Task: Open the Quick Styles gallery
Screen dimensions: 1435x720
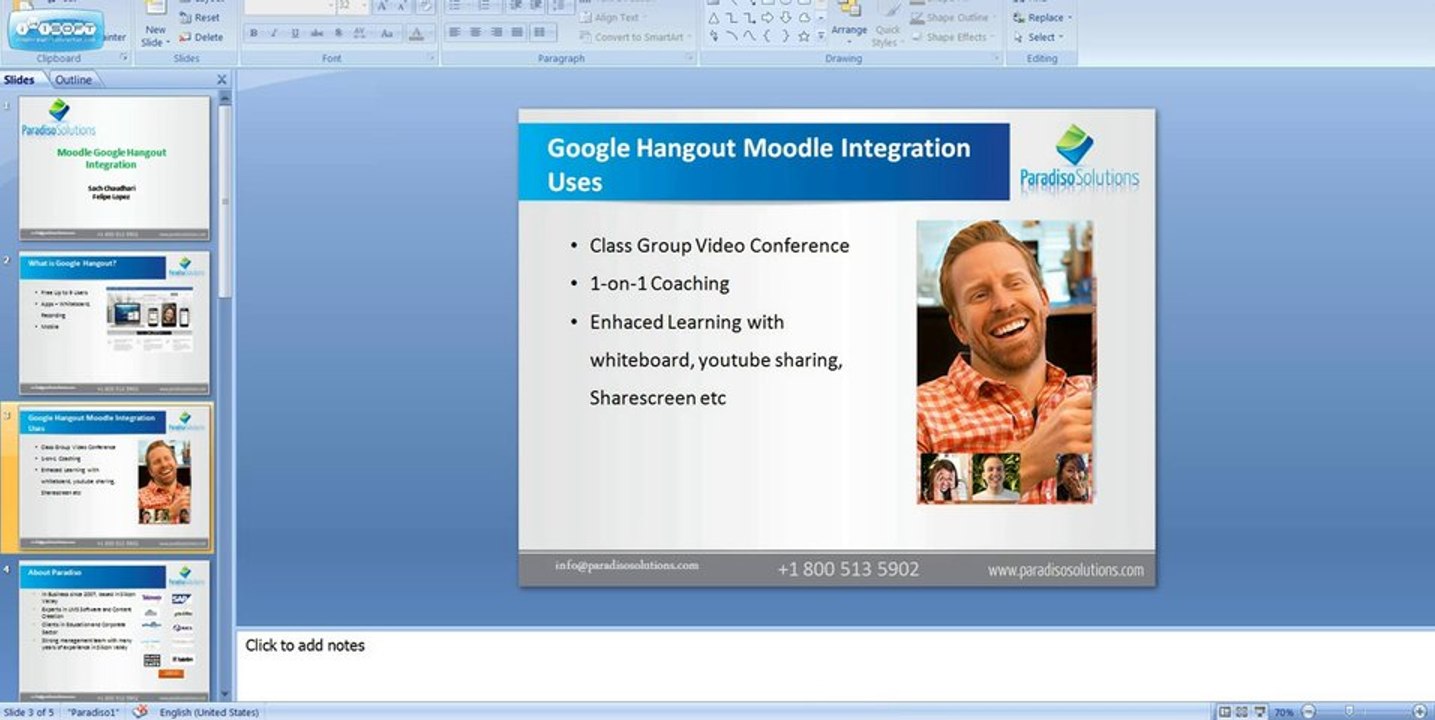Action: coord(886,36)
